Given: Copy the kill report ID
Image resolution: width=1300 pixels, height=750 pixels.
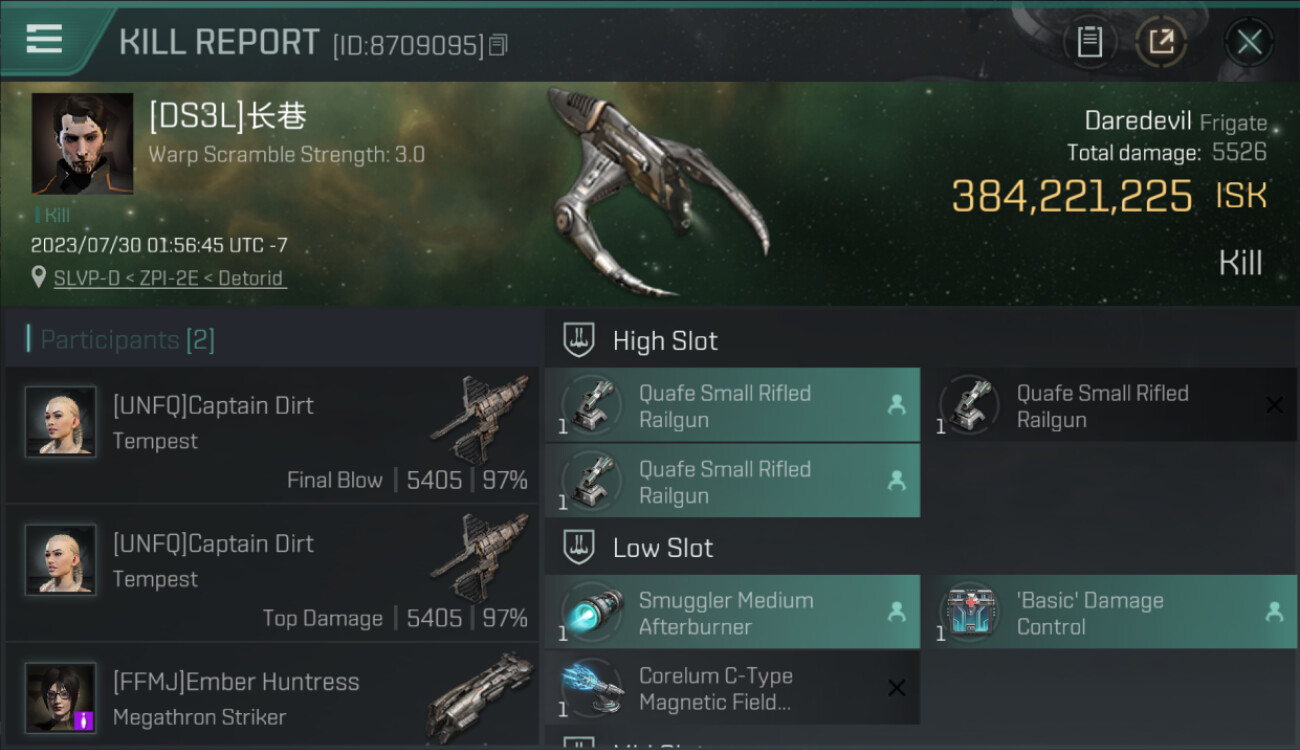Looking at the screenshot, I should (x=498, y=45).
